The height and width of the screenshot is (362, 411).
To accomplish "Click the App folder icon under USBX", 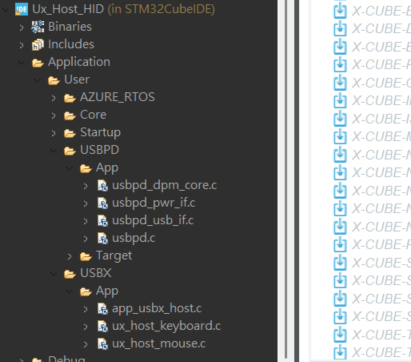I will coord(86,291).
